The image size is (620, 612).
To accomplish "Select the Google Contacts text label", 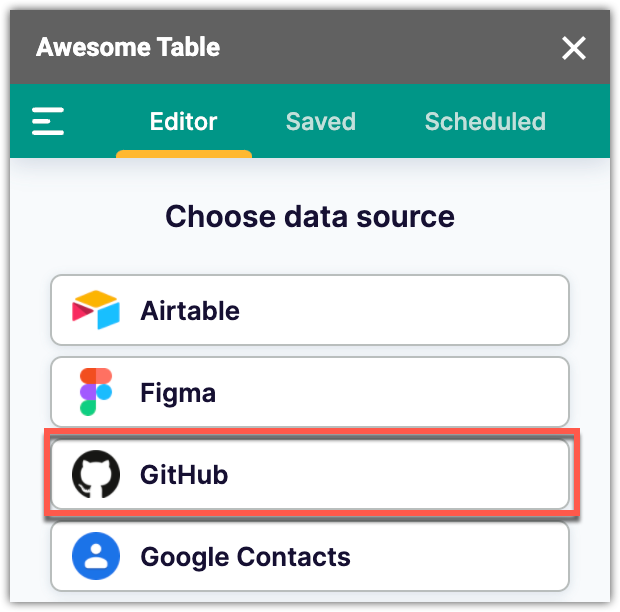I will 245,556.
